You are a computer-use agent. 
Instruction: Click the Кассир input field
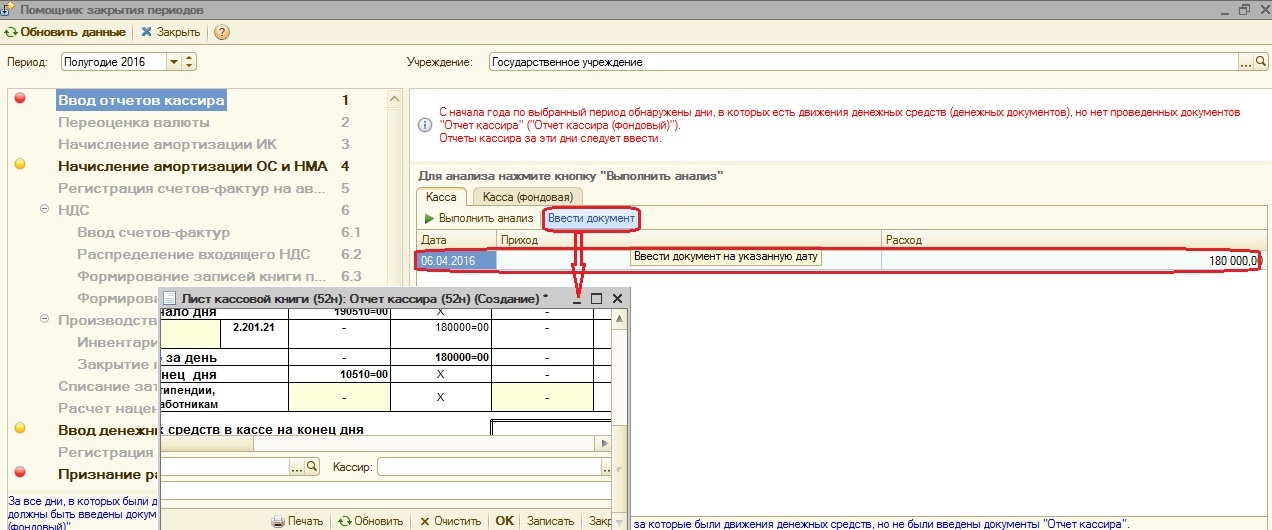(x=493, y=467)
